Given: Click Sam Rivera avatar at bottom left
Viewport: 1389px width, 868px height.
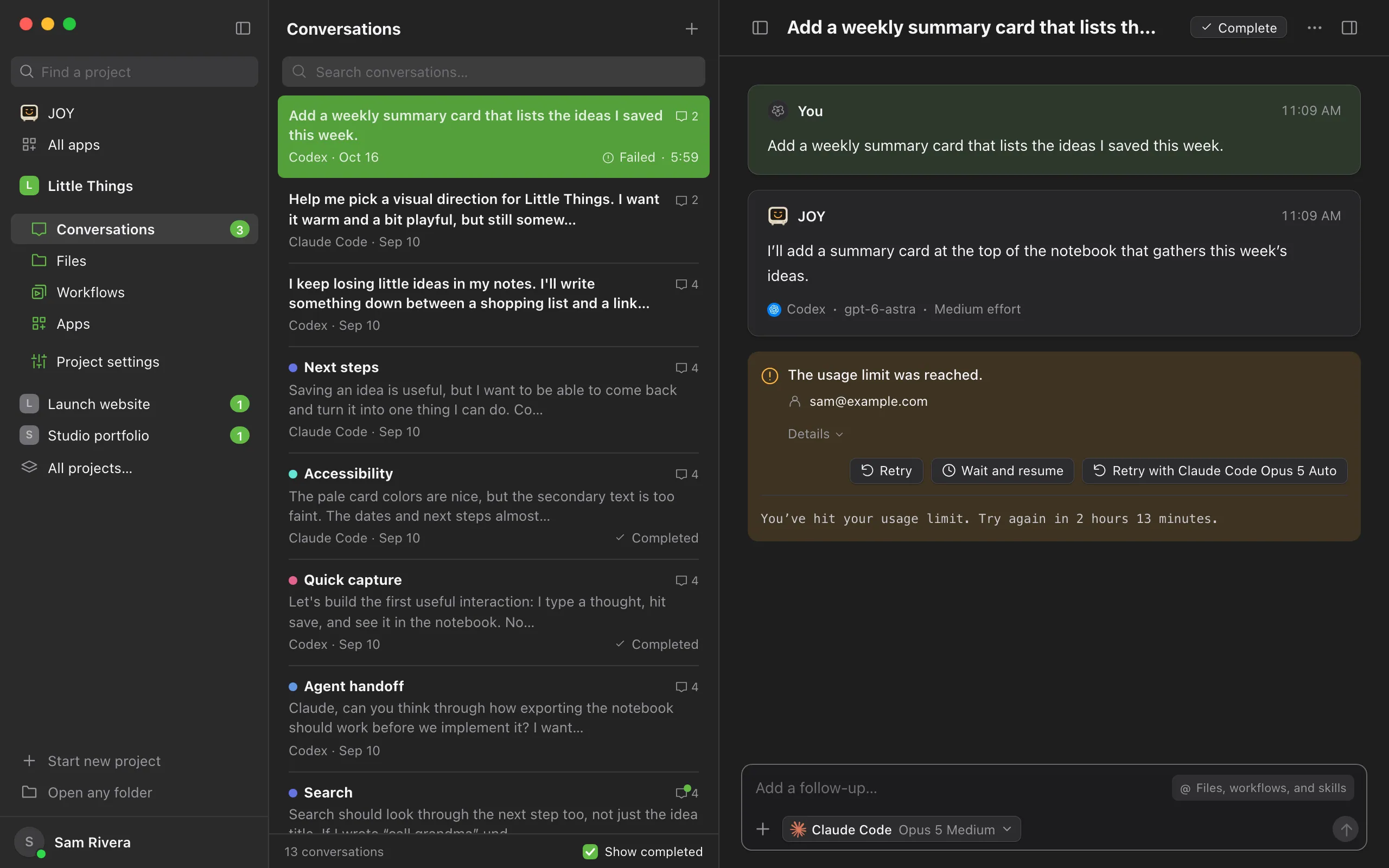Looking at the screenshot, I should click(29, 842).
